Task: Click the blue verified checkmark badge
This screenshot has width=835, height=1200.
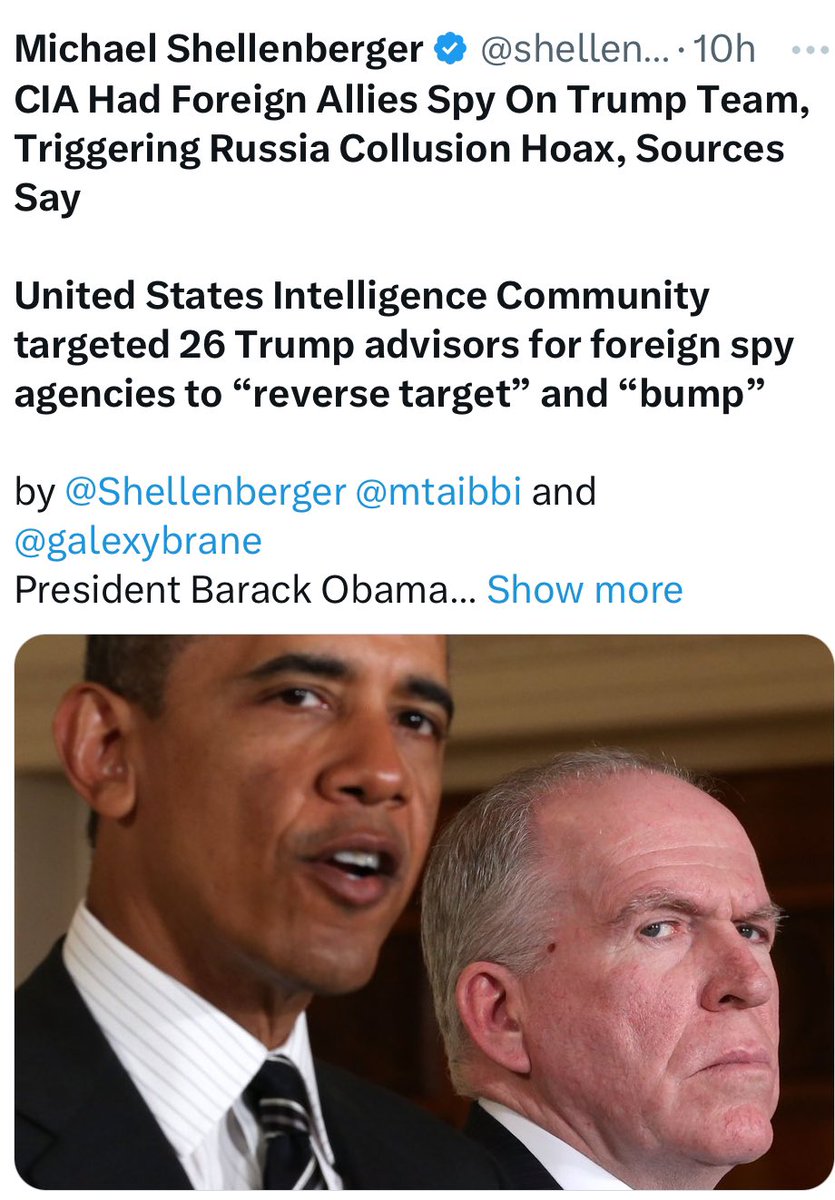Action: click(x=448, y=48)
